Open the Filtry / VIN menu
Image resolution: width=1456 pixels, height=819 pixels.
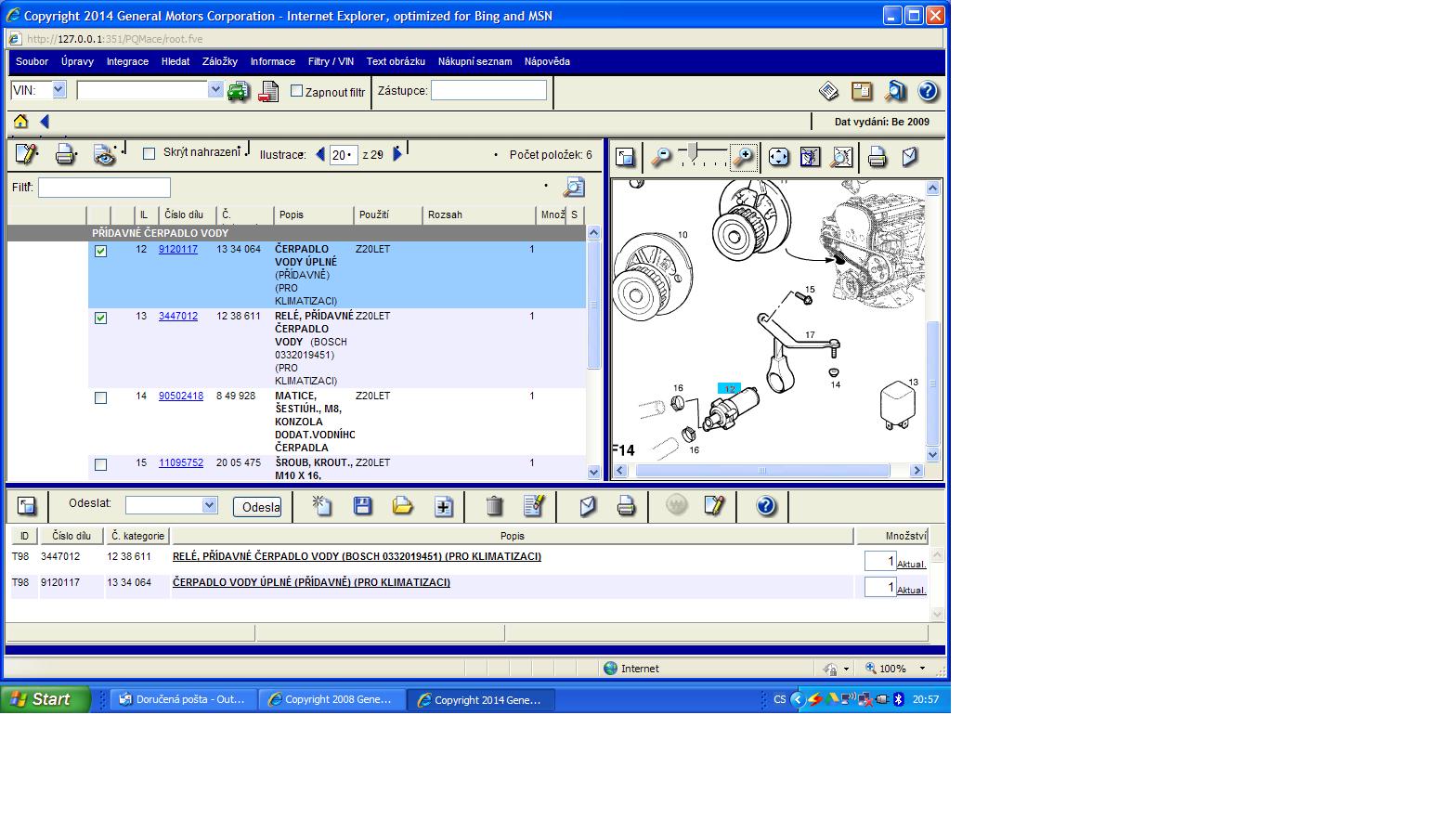click(331, 61)
